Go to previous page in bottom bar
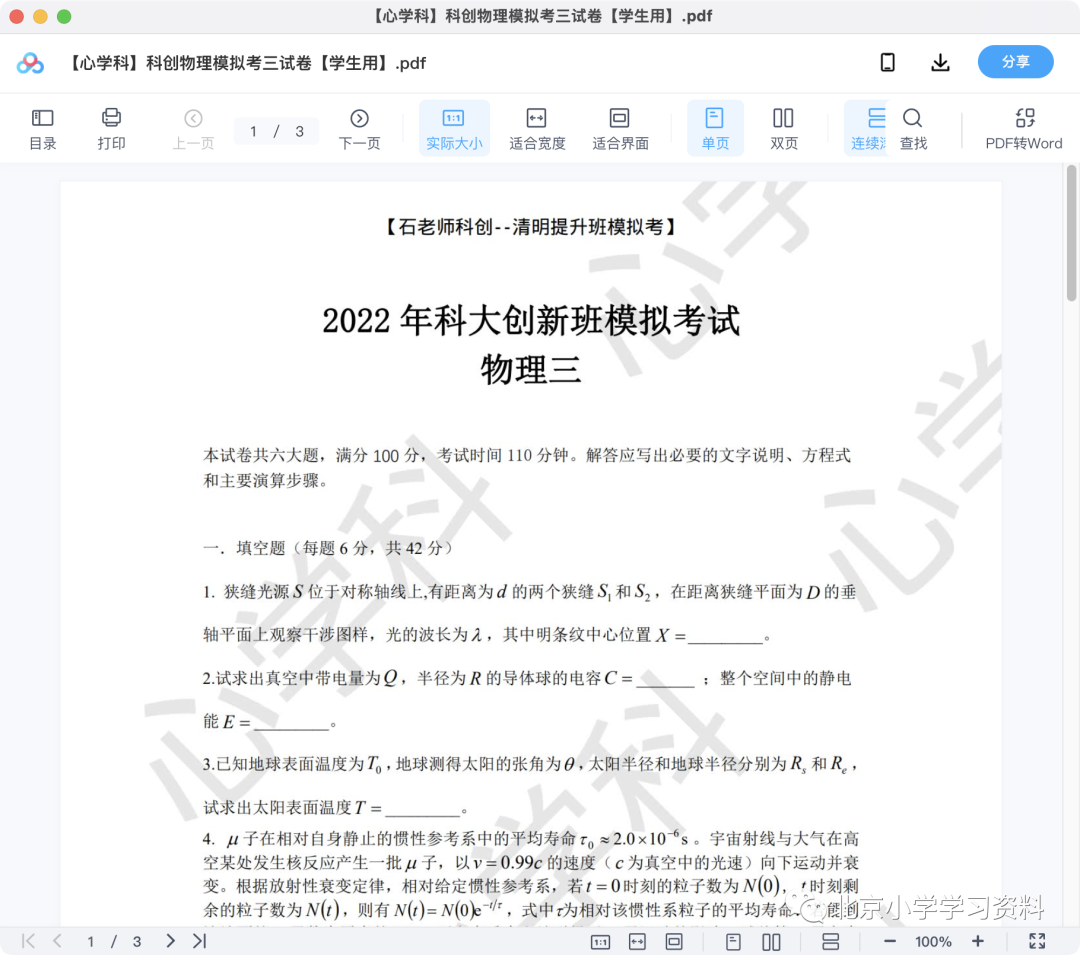Image resolution: width=1080 pixels, height=955 pixels. point(58,941)
